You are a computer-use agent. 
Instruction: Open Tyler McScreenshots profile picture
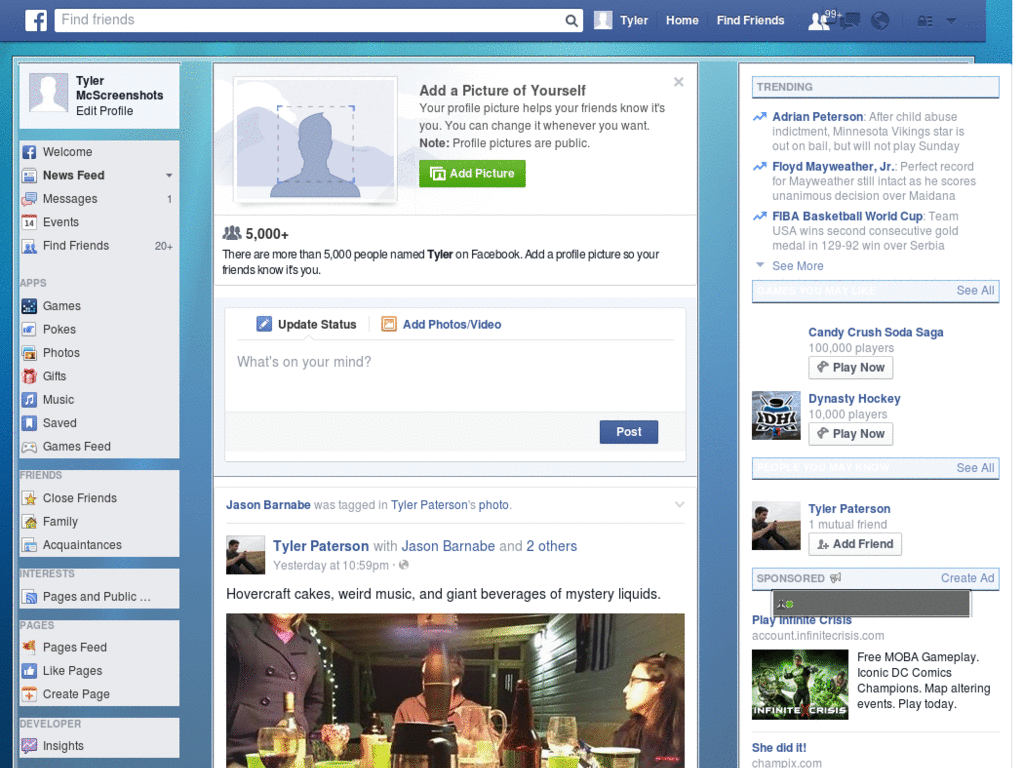[48, 92]
